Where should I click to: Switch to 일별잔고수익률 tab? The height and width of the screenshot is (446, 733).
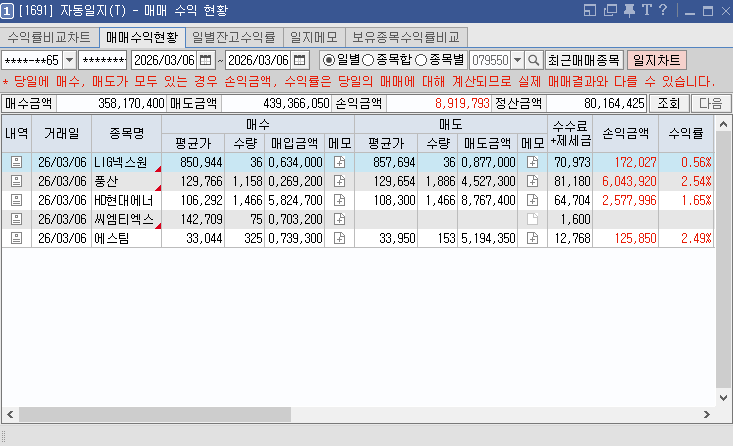click(234, 37)
